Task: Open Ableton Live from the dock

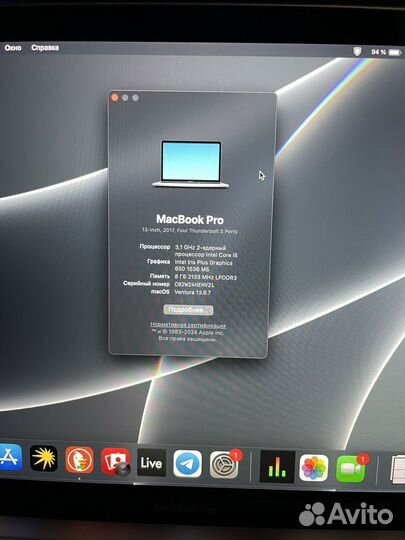Action: [x=151, y=463]
